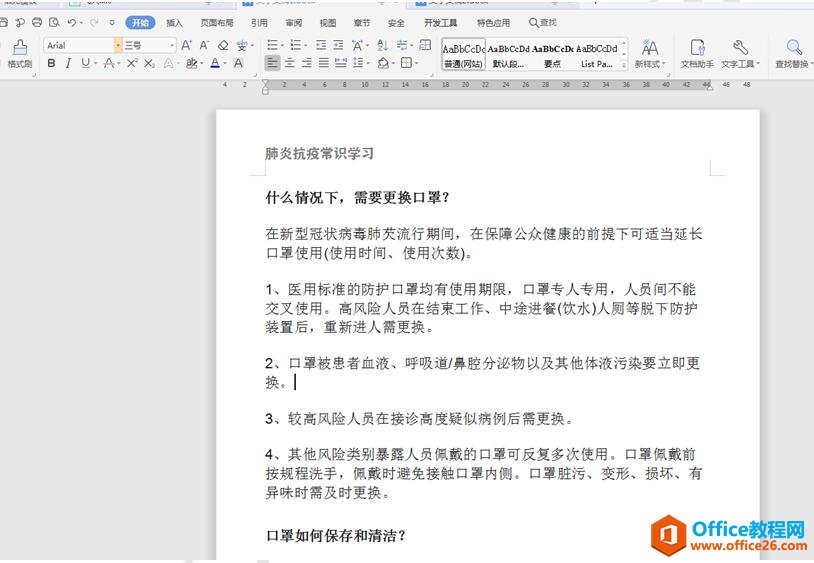Increase font size with A+ icon
The image size is (814, 563).
(x=188, y=45)
